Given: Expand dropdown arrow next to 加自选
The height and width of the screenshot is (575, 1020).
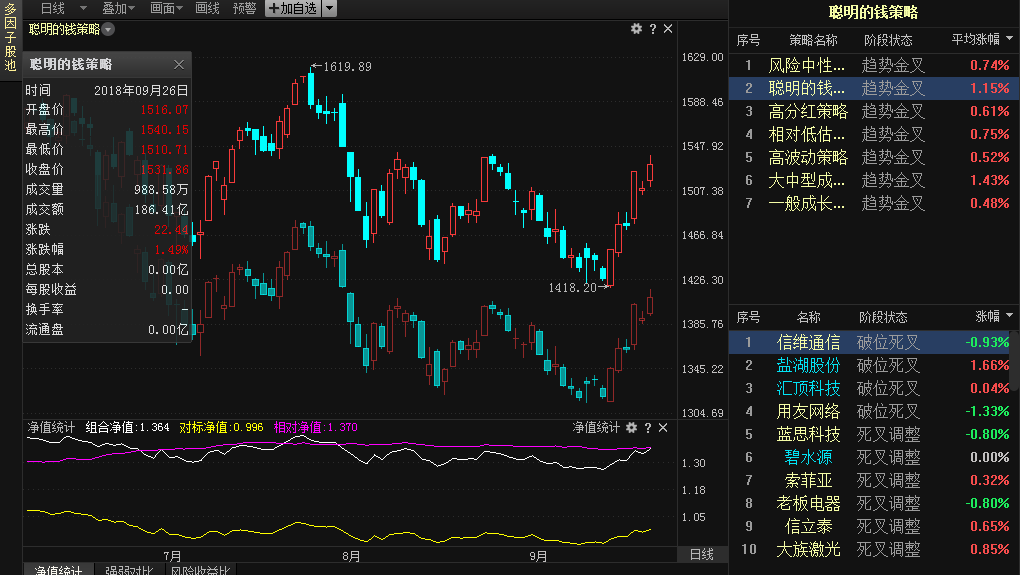Looking at the screenshot, I should click(x=330, y=8).
